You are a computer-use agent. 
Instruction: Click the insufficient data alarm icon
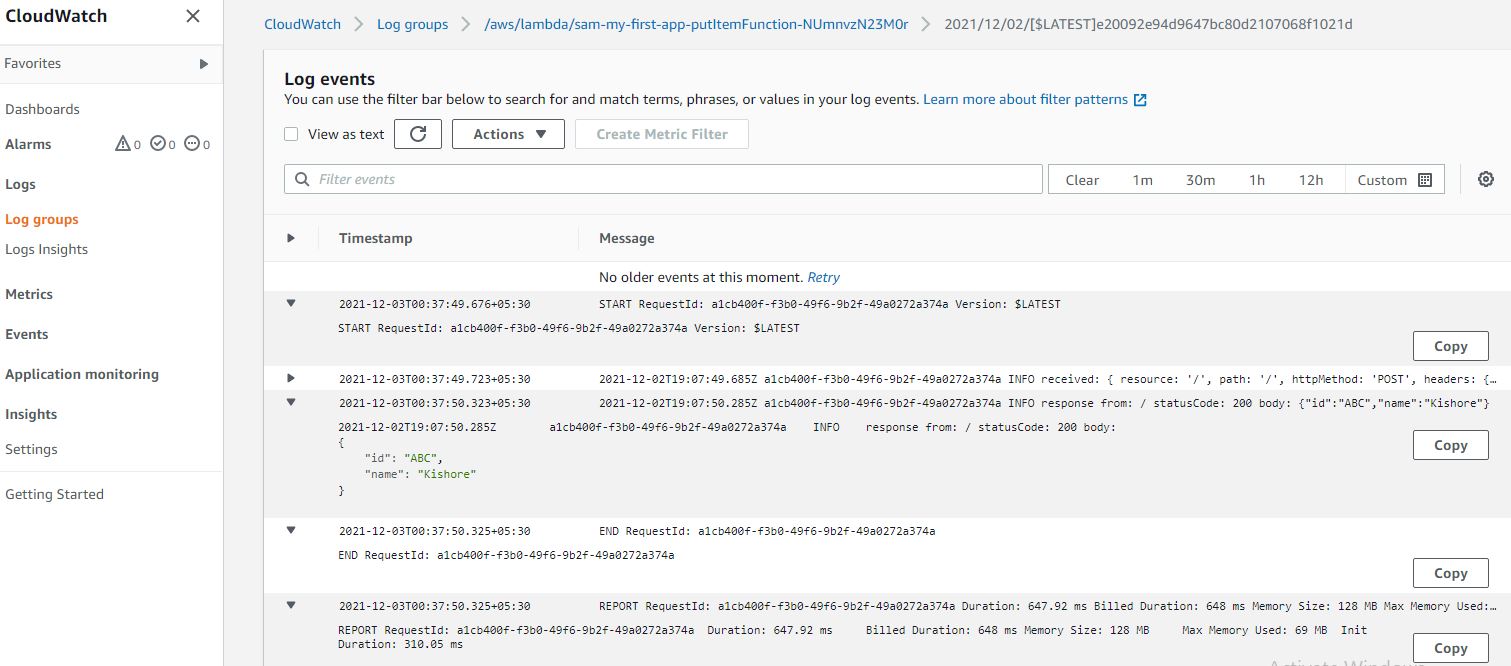click(x=192, y=144)
